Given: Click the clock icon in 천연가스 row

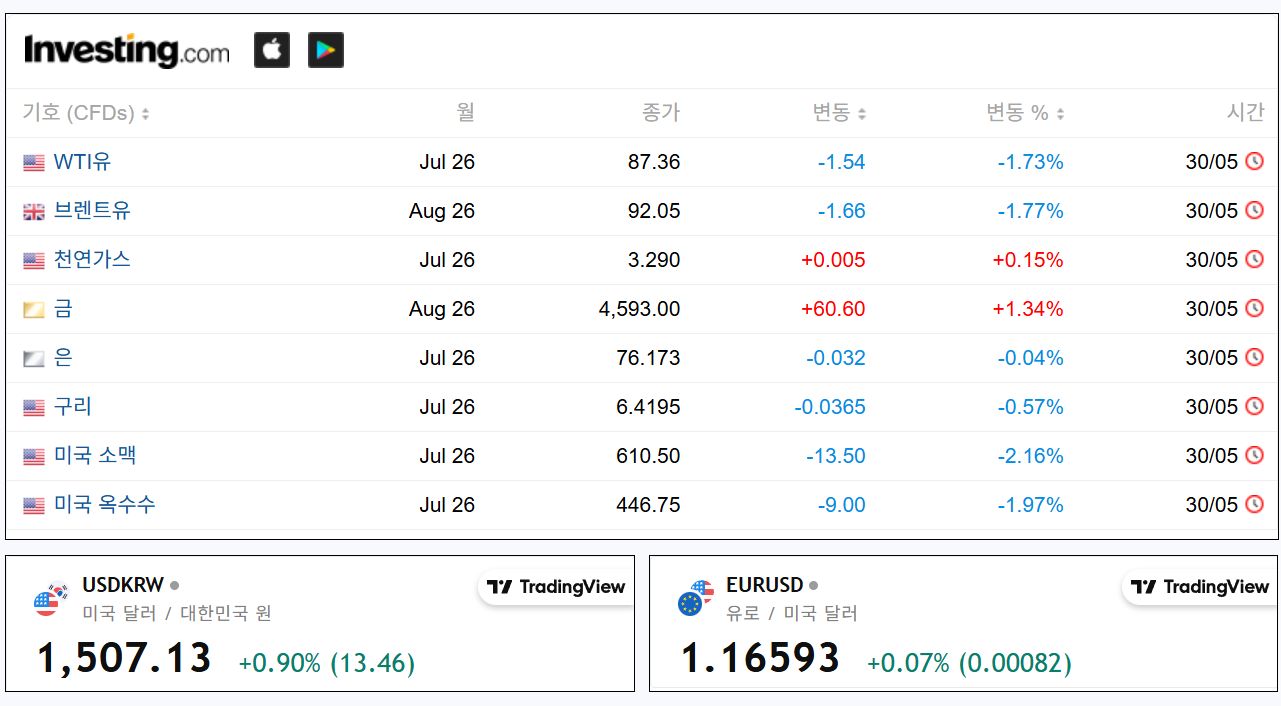Looking at the screenshot, I should (x=1254, y=259).
